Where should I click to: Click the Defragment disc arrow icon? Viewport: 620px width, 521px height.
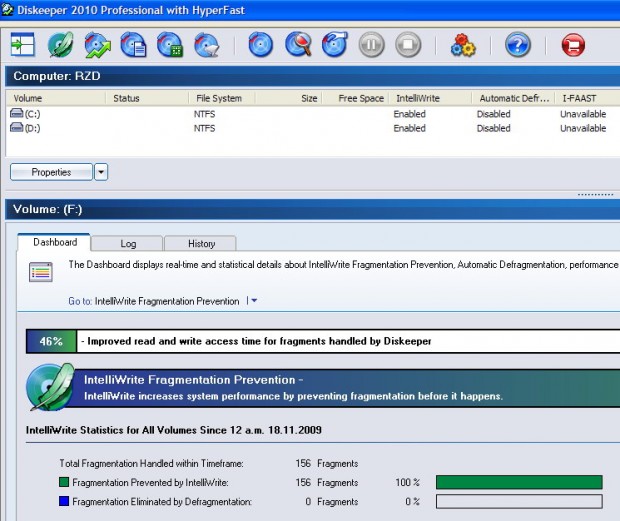335,45
